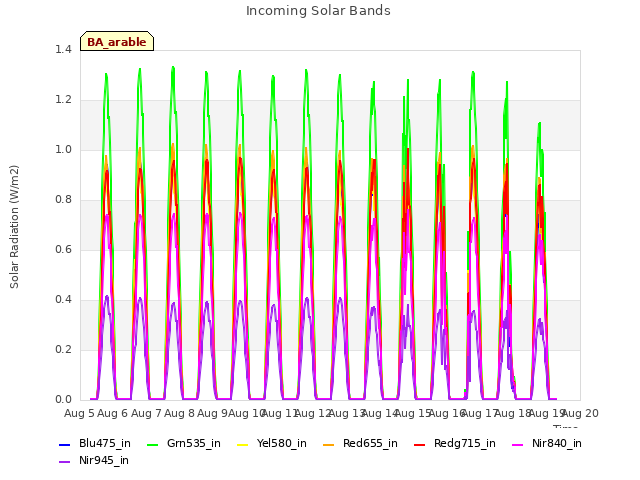Image resolution: width=640 pixels, height=480 pixels.
Task: Select the Nir945_in legend label
Action: [x=104, y=461]
